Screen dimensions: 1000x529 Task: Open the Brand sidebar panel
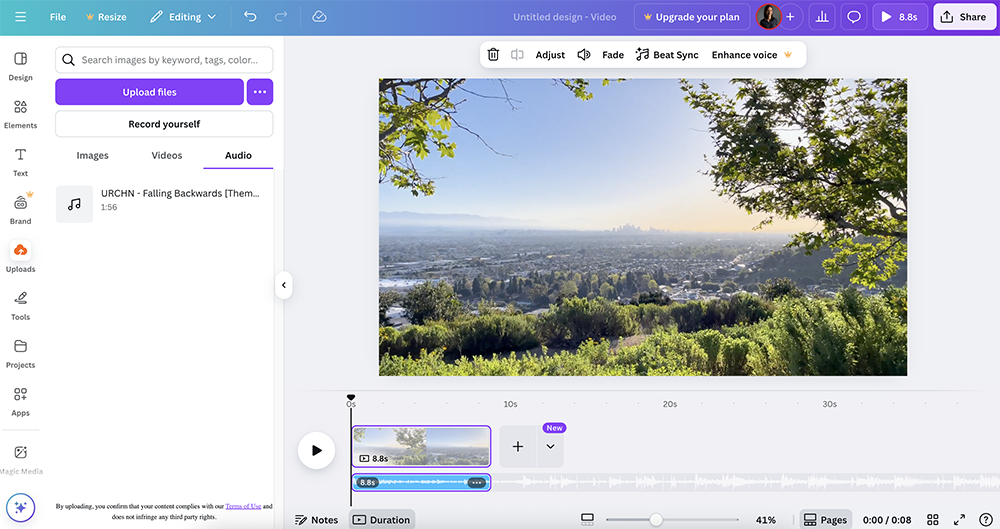point(20,210)
